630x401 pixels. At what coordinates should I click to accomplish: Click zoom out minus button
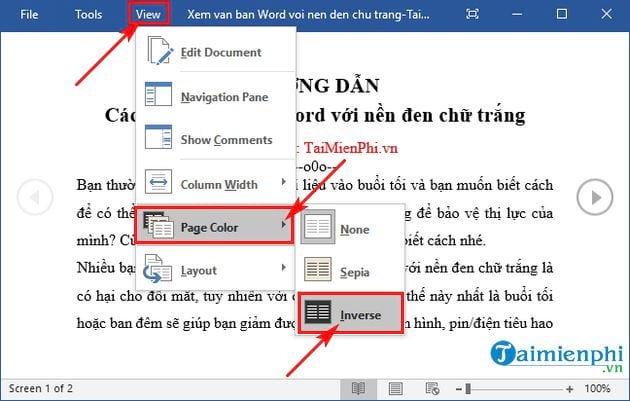coord(459,389)
